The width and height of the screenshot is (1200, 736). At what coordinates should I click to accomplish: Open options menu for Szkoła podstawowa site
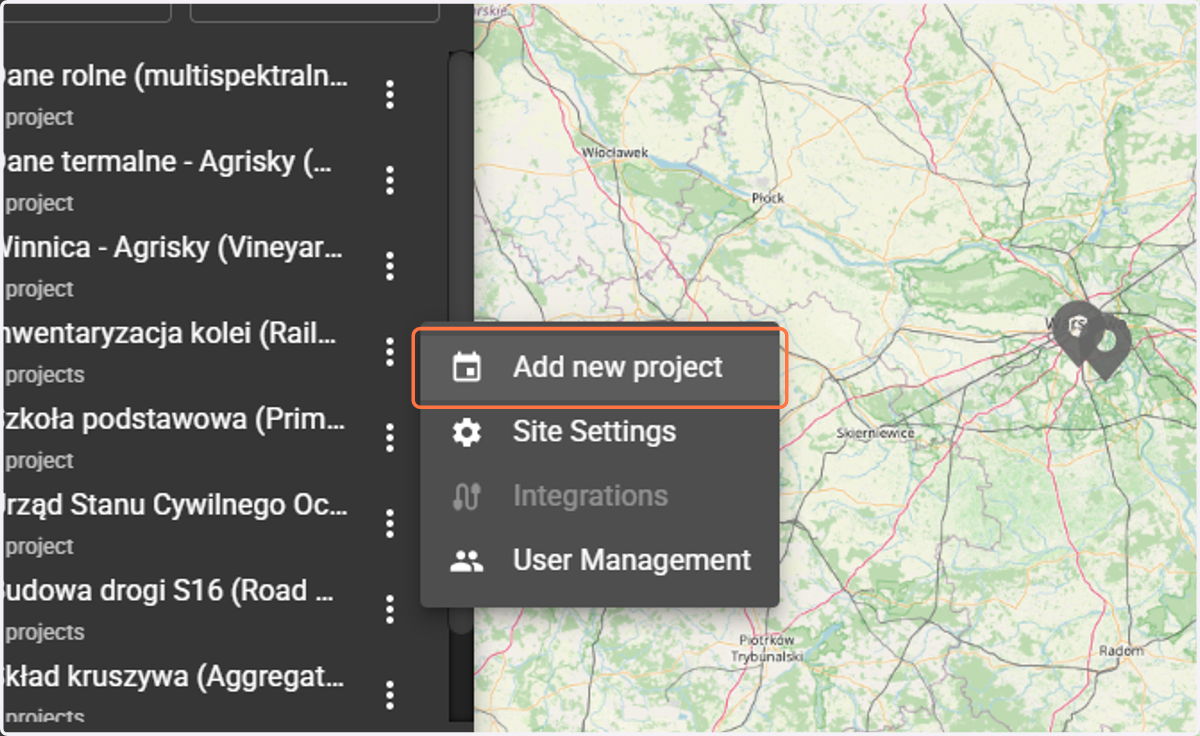pos(390,438)
